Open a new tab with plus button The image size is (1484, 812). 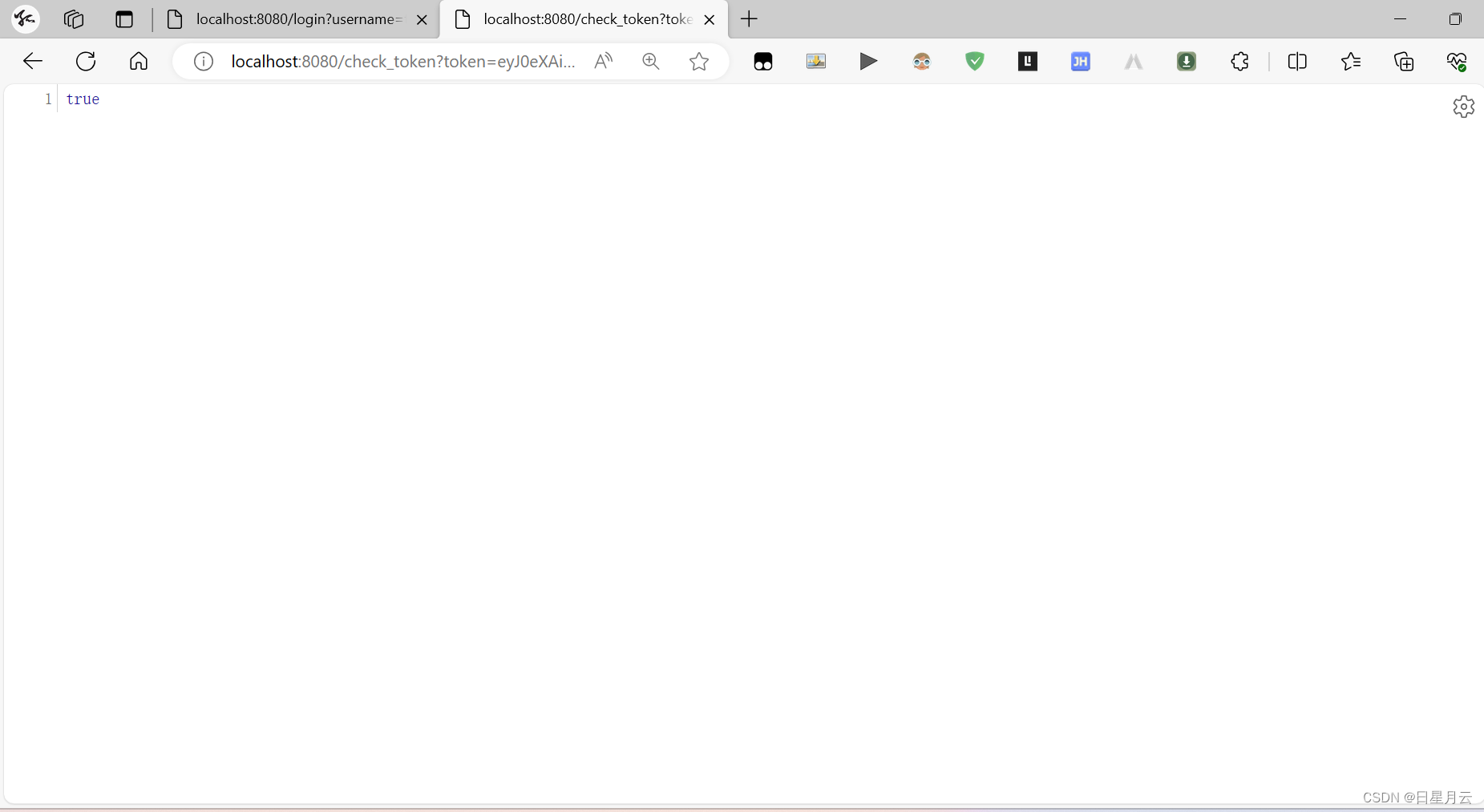(749, 19)
